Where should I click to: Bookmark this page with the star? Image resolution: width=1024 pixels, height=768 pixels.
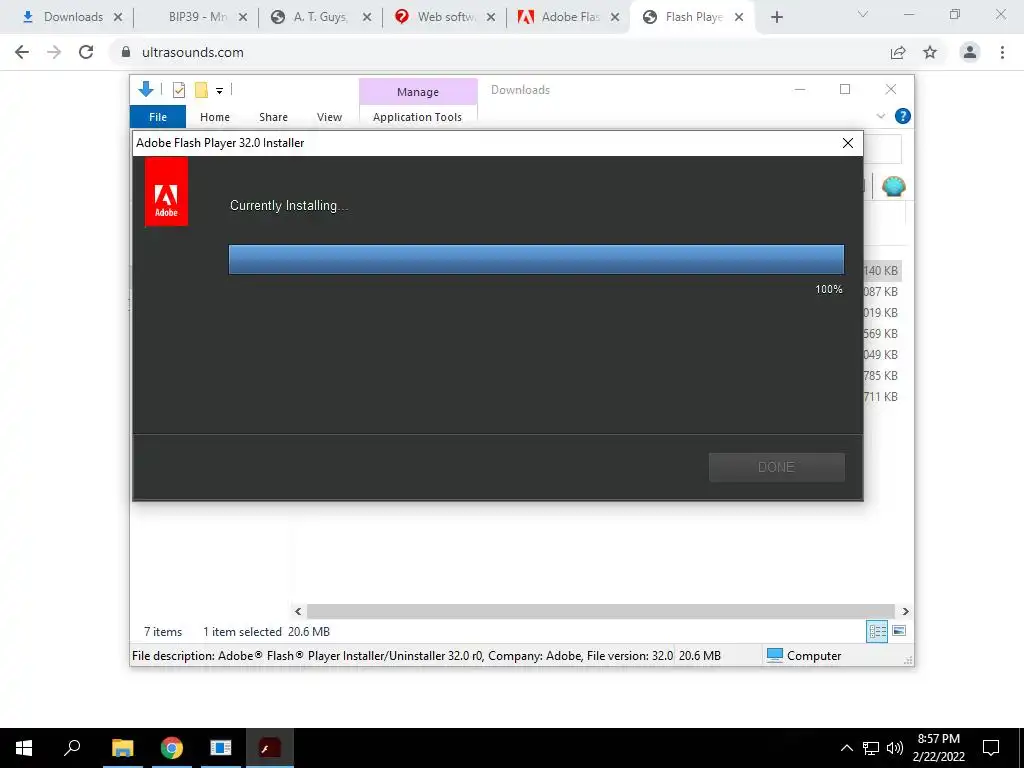click(930, 52)
